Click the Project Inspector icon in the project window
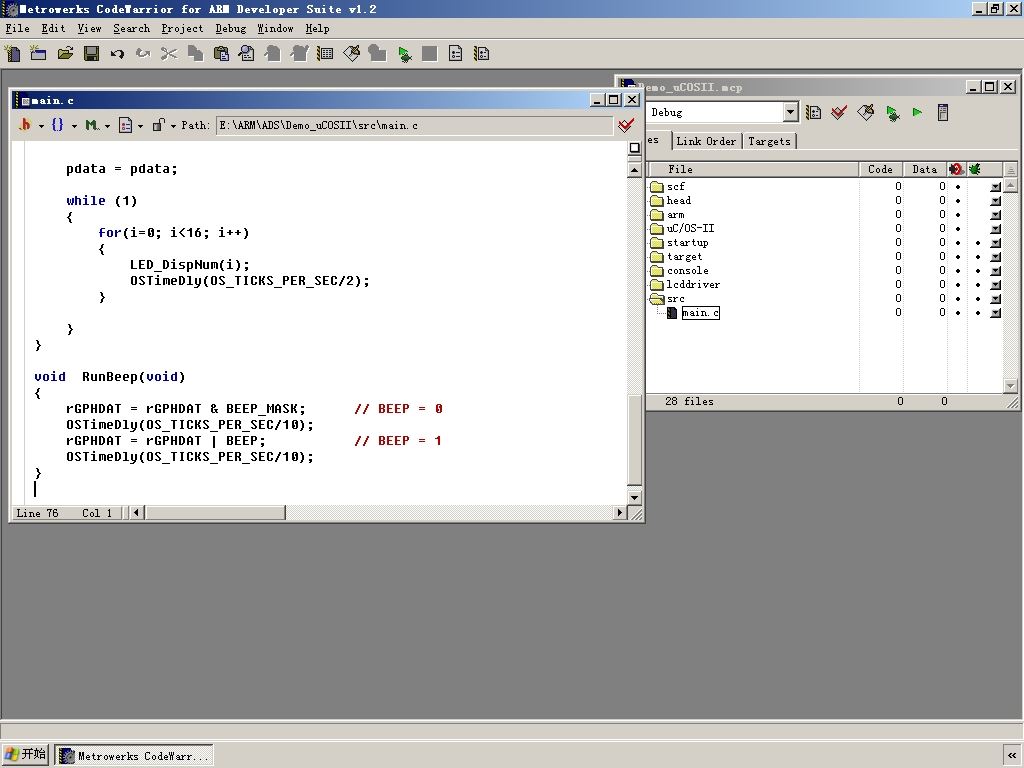The width and height of the screenshot is (1024, 768). tap(943, 112)
